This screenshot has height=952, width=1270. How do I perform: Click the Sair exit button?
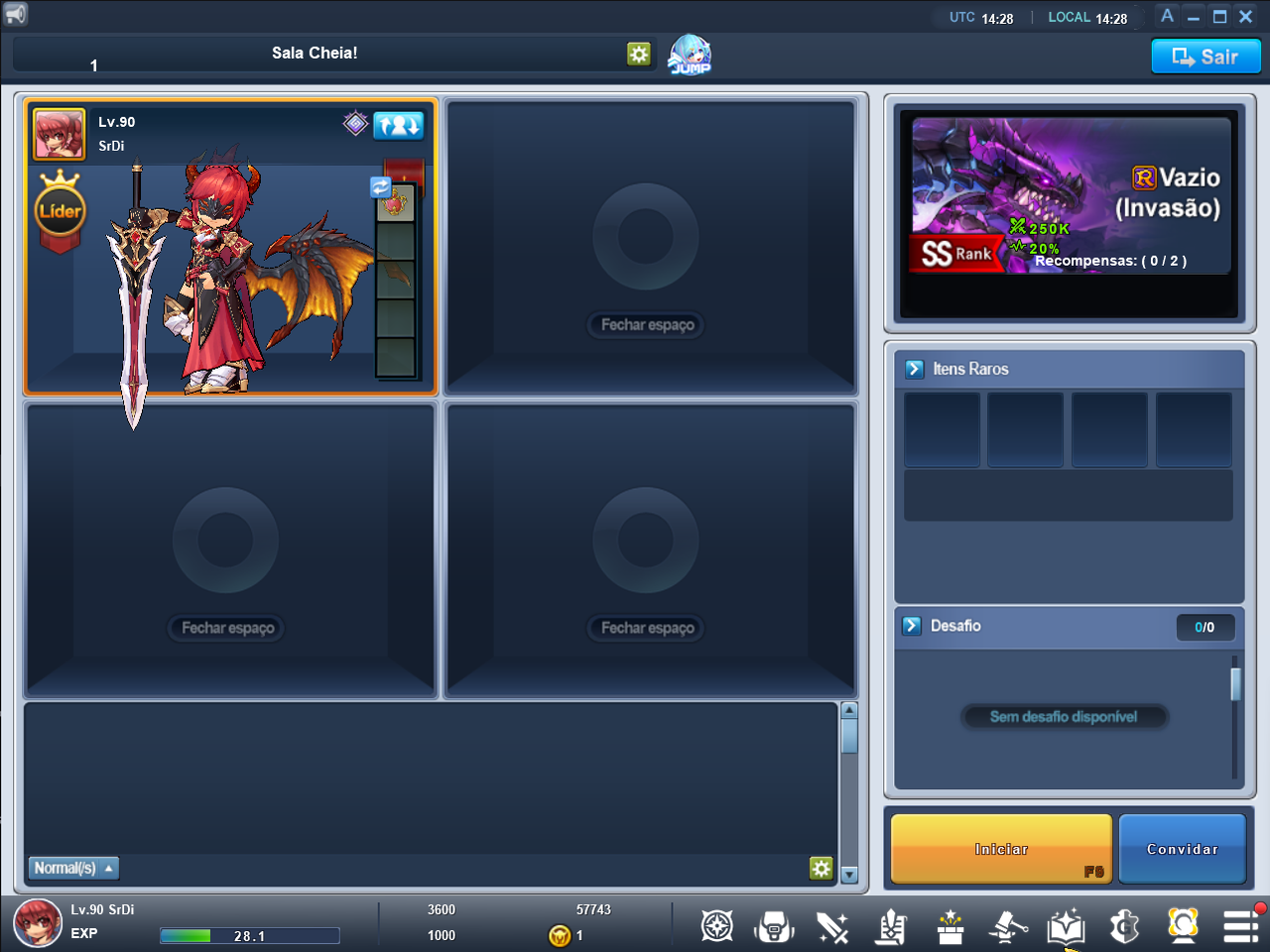pos(1206,57)
